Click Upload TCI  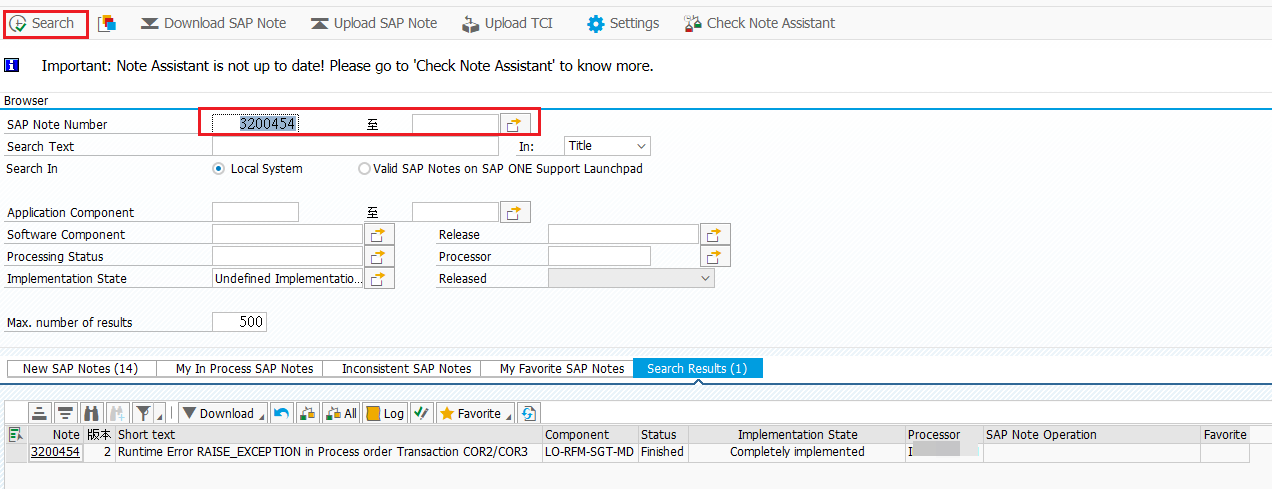pos(507,23)
